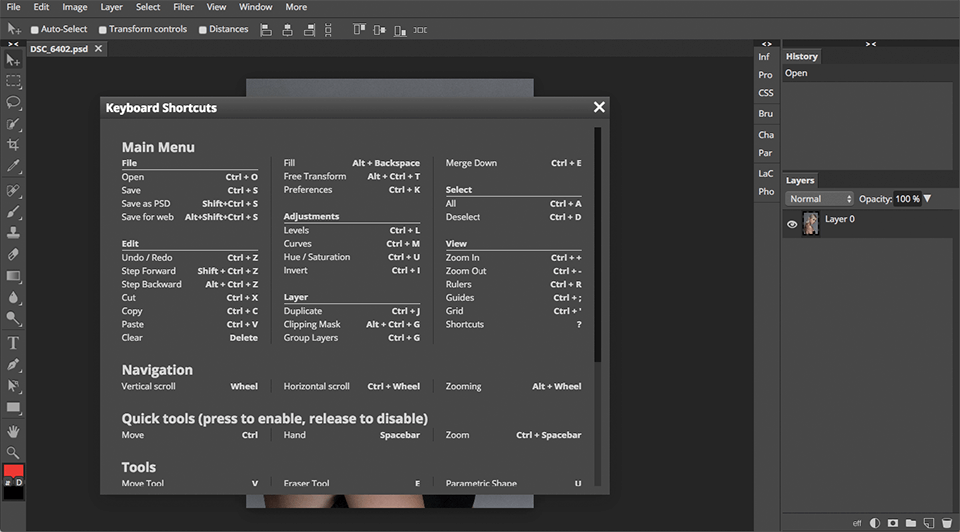The width and height of the screenshot is (960, 532).
Task: Click the delete layer trash icon
Action: point(946,522)
